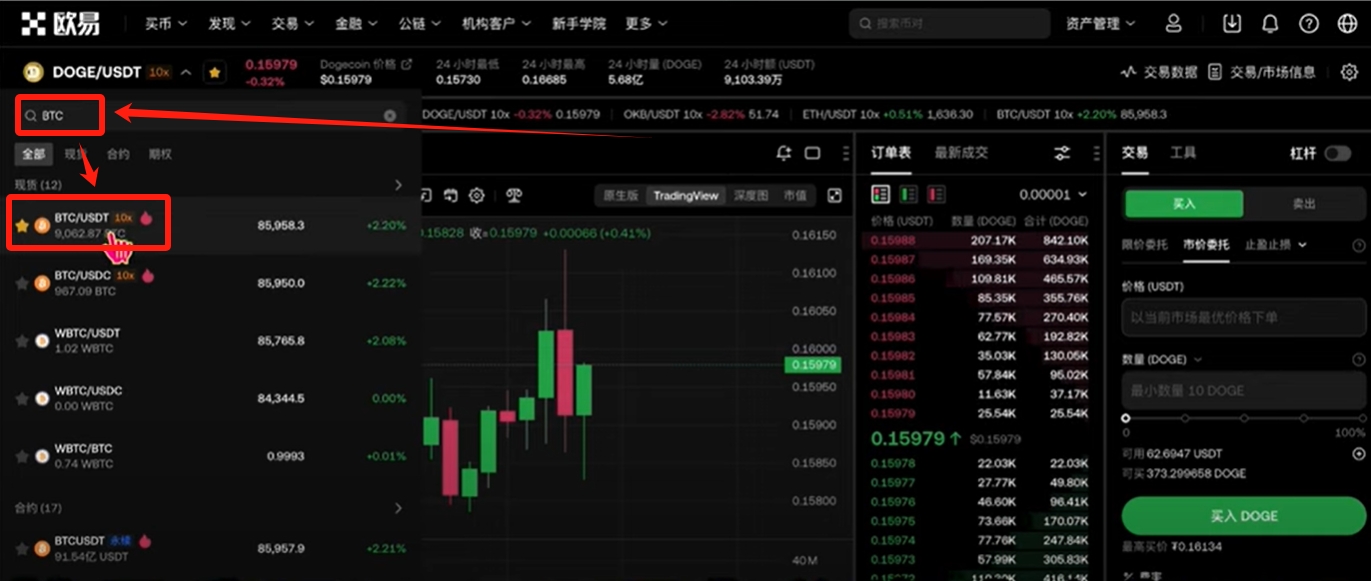Open the 发现 dropdown menu
The image size is (1371, 581).
coord(230,23)
